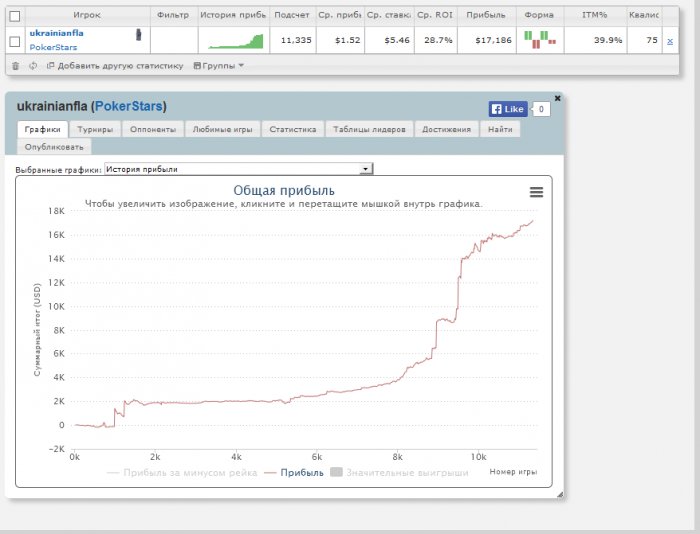Check the ukrainianfla row checkbox
This screenshot has width=700, height=534.
[x=15, y=41]
